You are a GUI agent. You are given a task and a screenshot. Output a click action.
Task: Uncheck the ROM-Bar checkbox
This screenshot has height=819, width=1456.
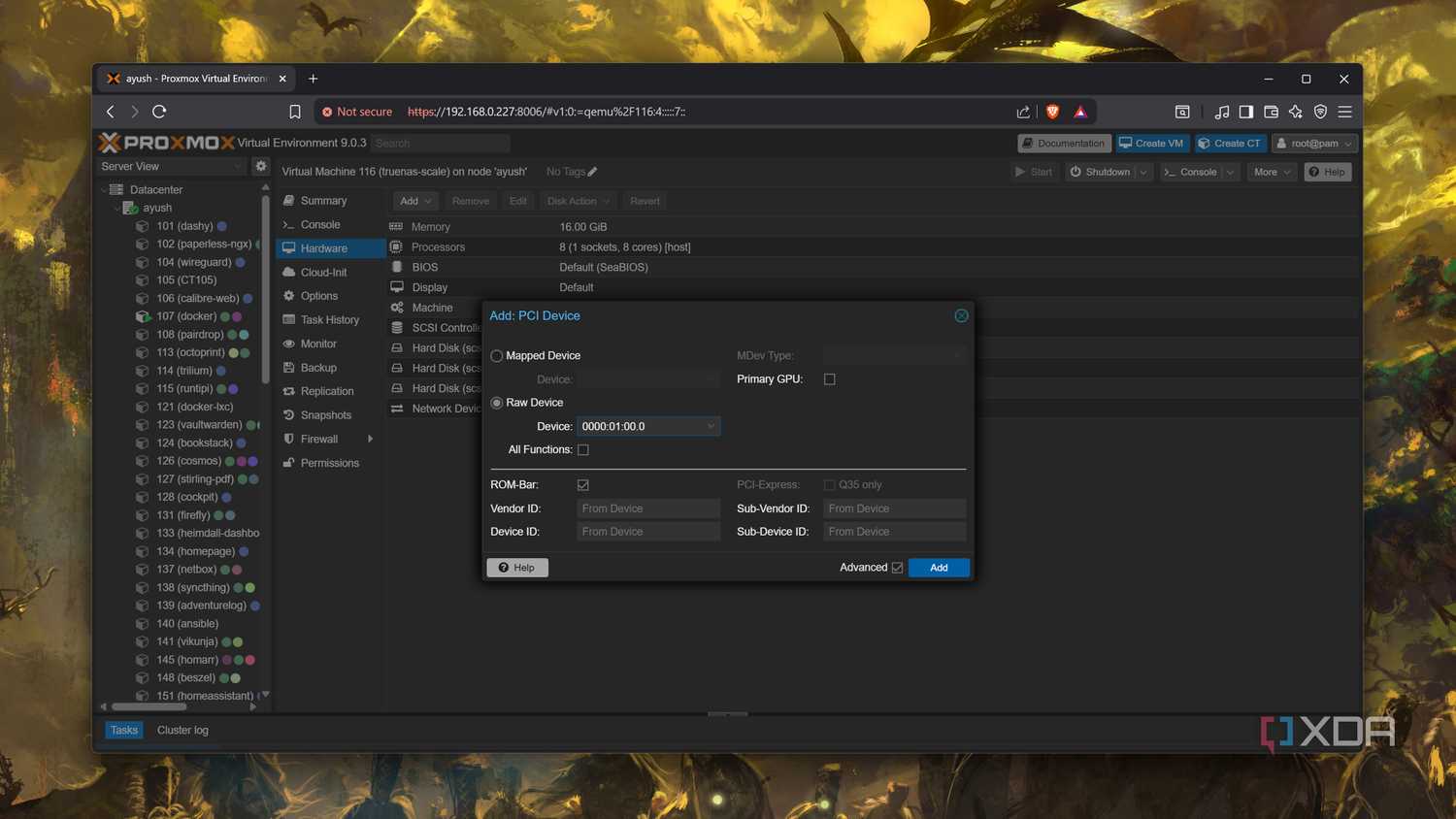click(583, 485)
